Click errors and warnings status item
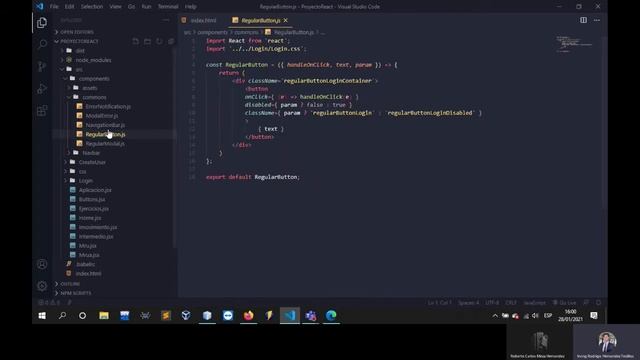The width and height of the screenshot is (640, 360). [49, 302]
